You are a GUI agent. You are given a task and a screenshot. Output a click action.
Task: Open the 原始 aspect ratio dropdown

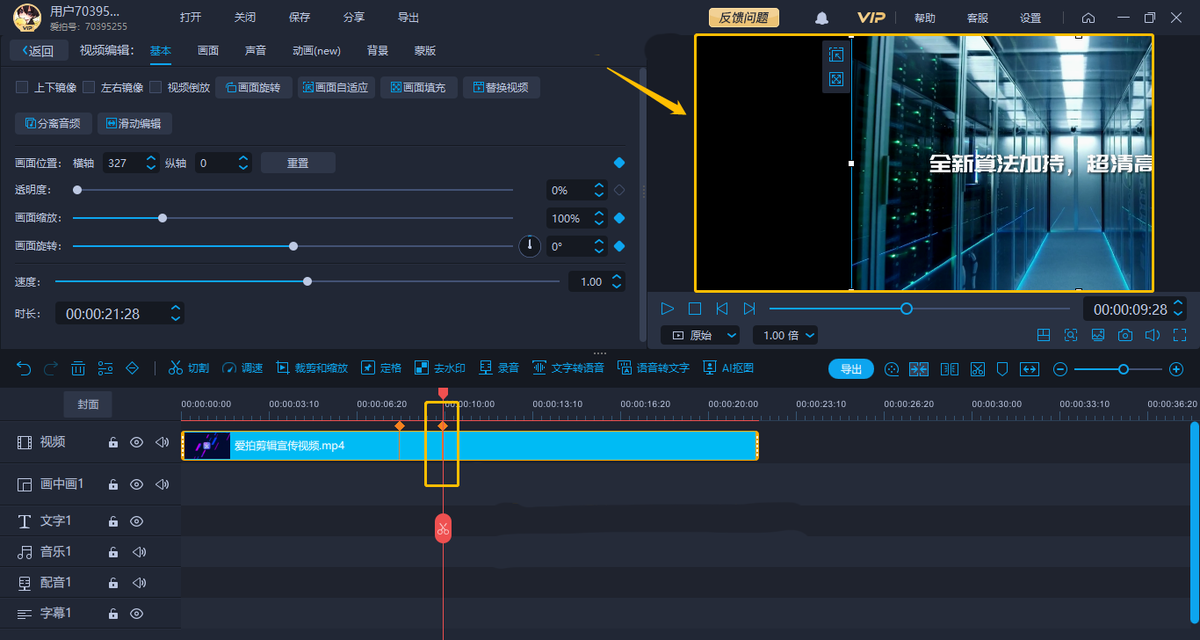click(700, 335)
